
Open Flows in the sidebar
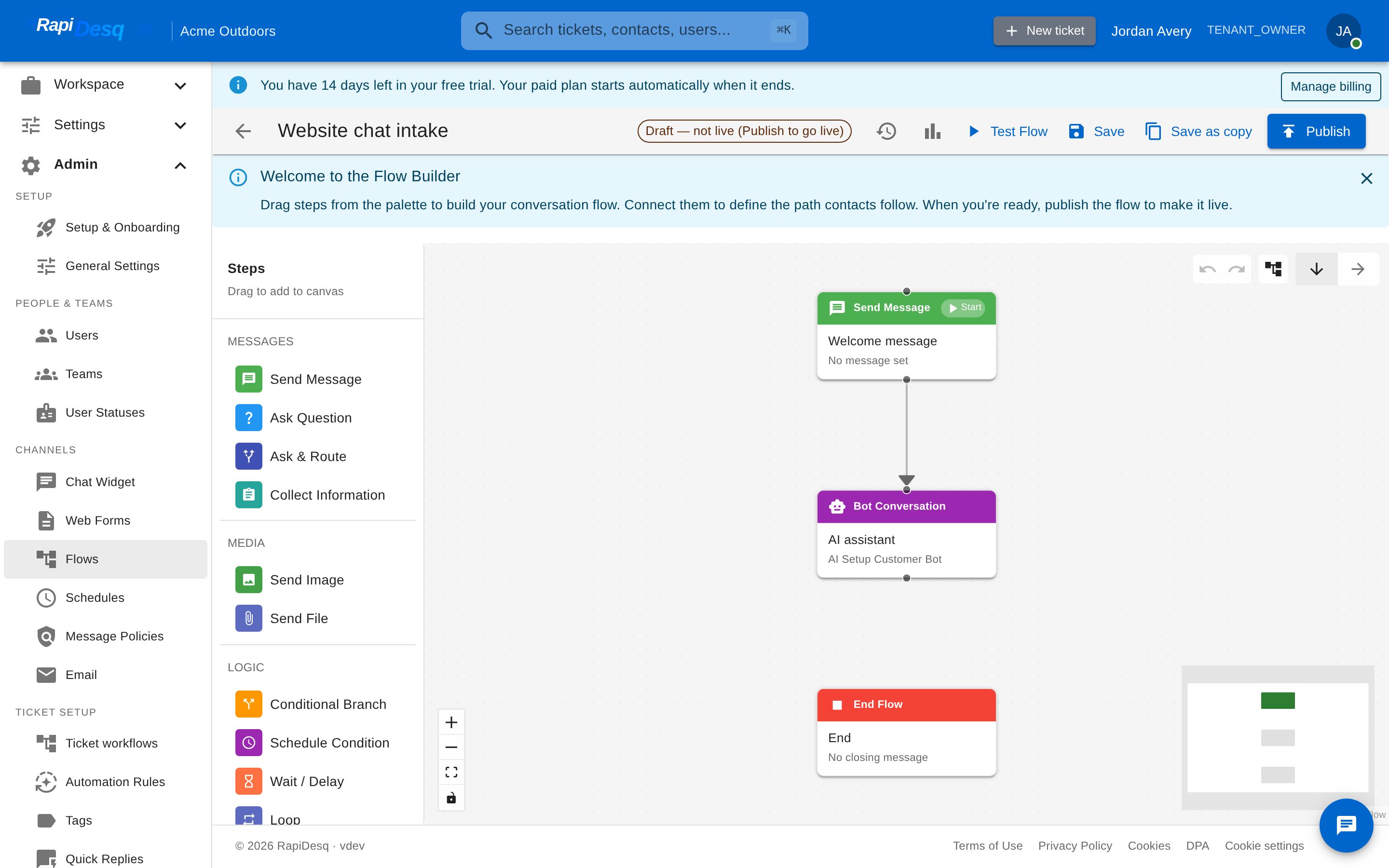(106, 558)
